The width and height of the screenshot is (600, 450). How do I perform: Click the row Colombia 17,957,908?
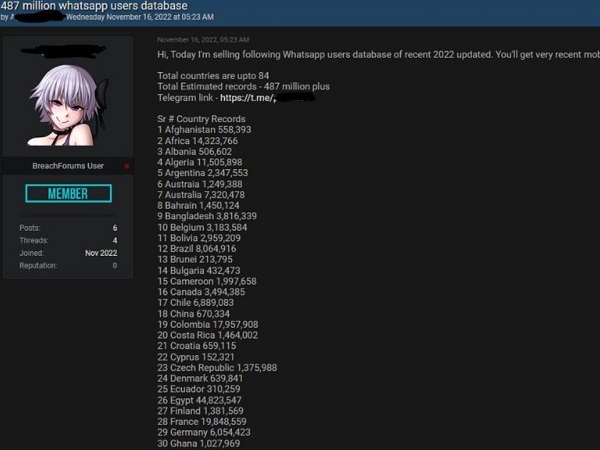coord(208,325)
